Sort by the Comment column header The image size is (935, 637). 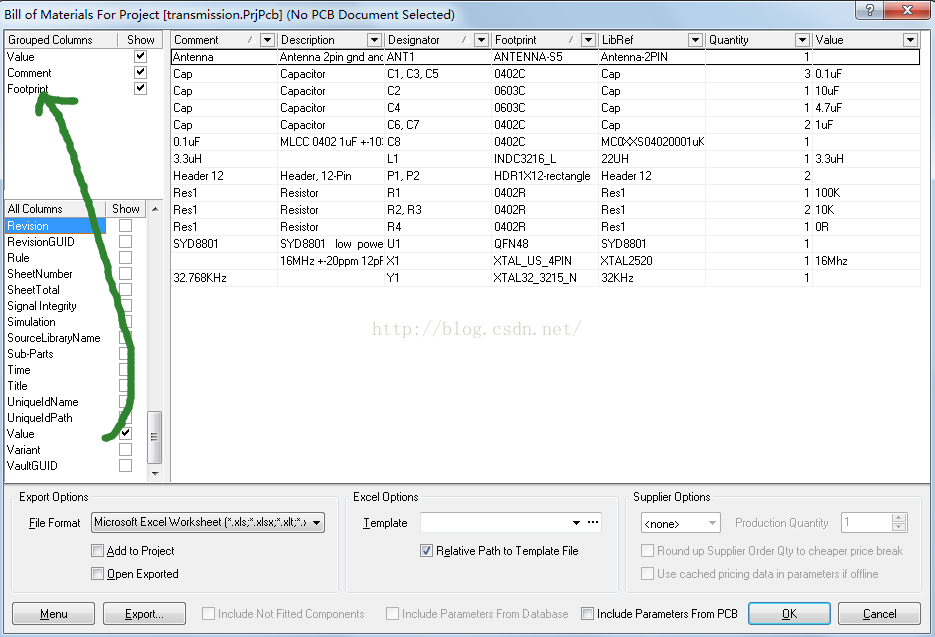(216, 40)
